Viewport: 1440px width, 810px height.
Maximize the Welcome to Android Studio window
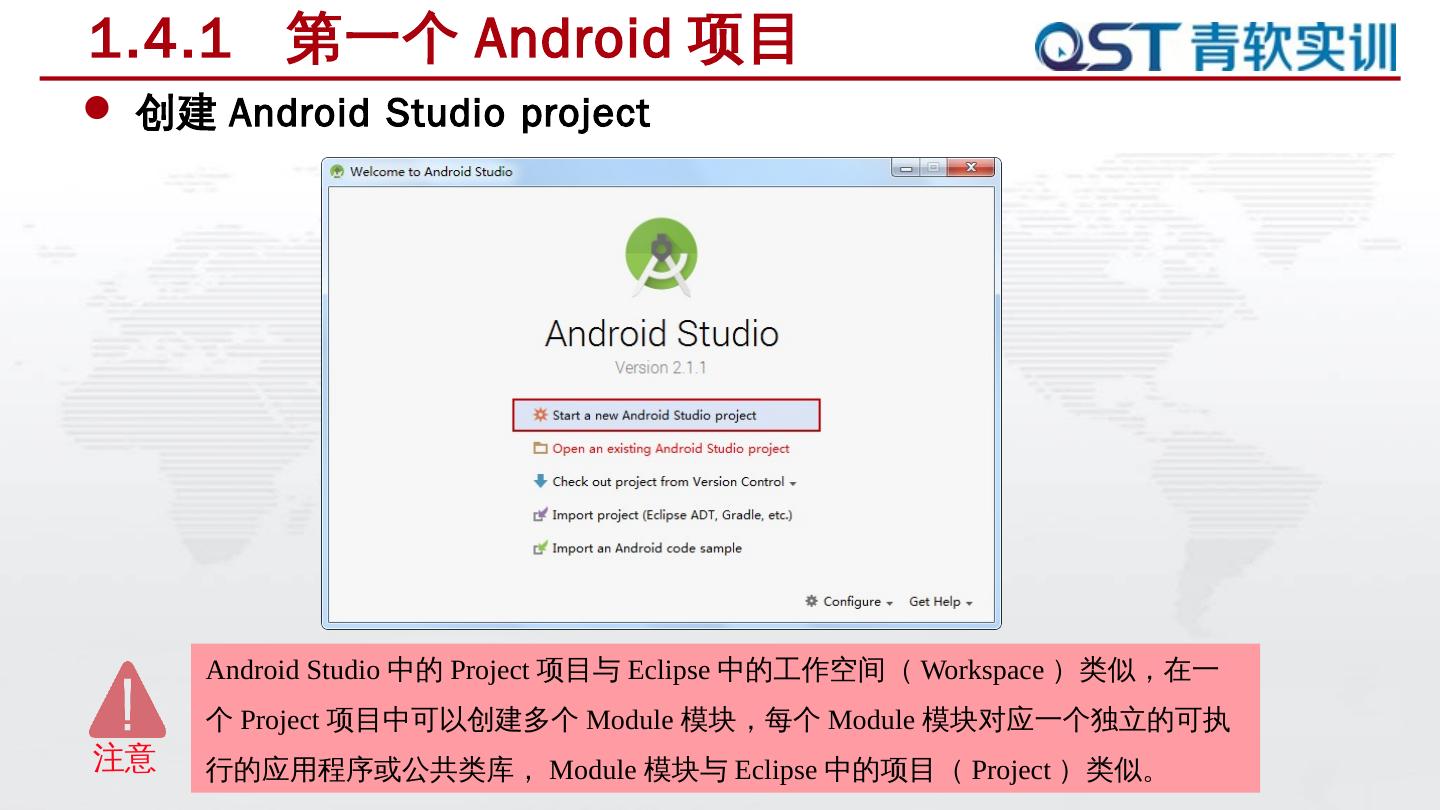click(933, 168)
